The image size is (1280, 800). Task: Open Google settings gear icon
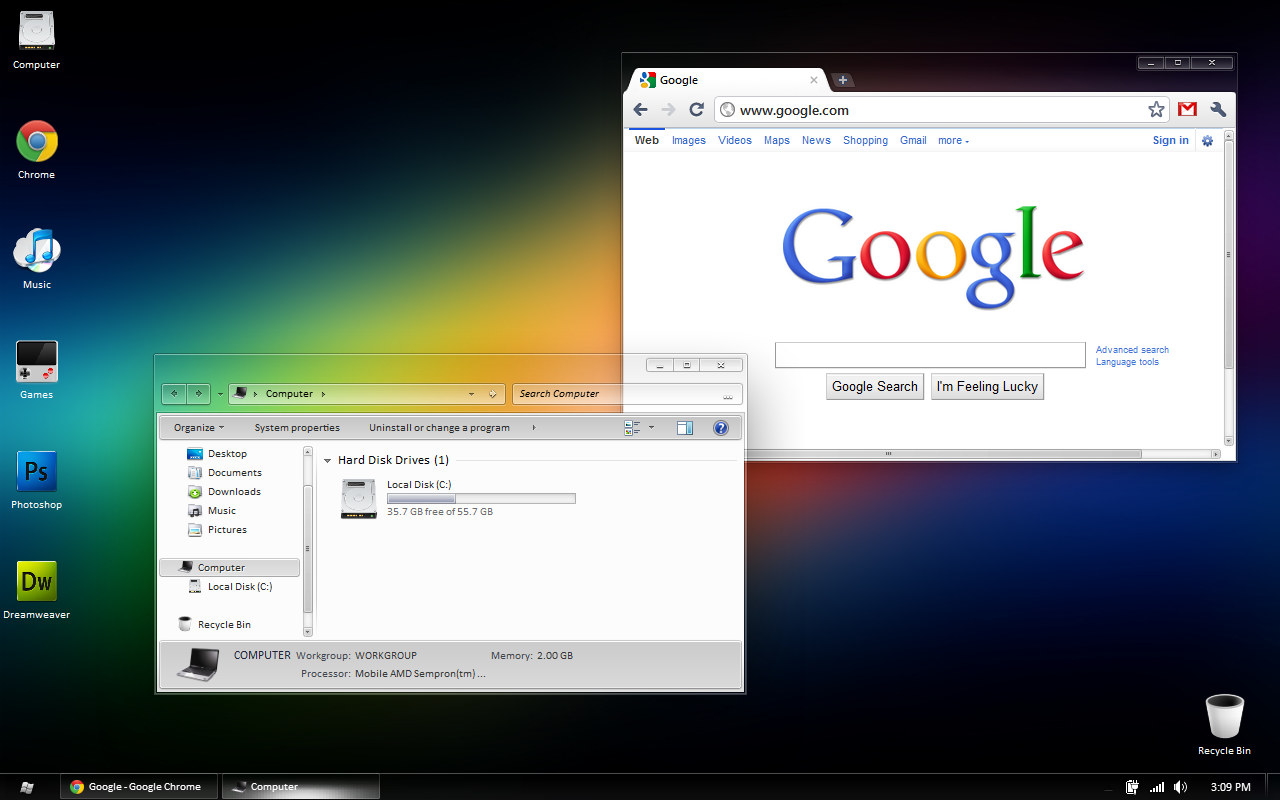1207,141
